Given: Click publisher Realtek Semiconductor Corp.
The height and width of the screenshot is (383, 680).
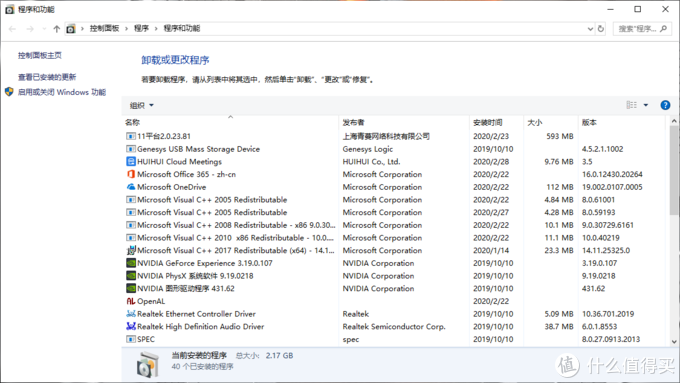Looking at the screenshot, I should pos(394,326).
